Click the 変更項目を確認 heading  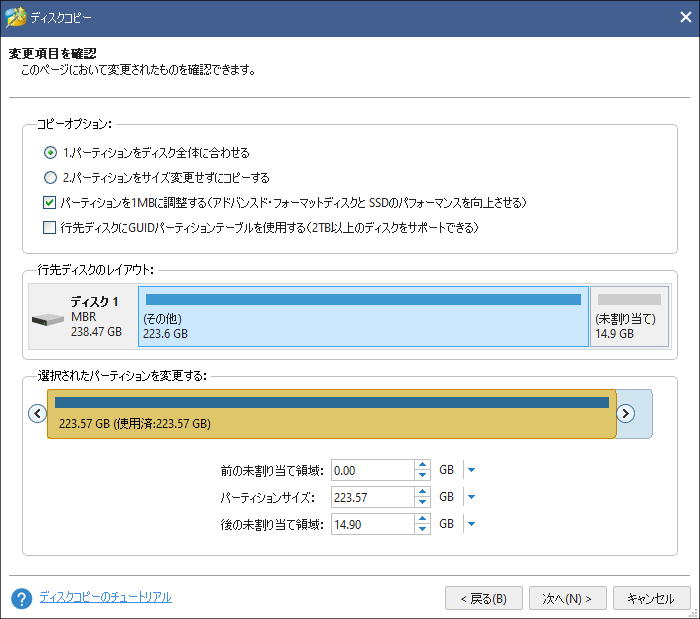click(x=53, y=54)
